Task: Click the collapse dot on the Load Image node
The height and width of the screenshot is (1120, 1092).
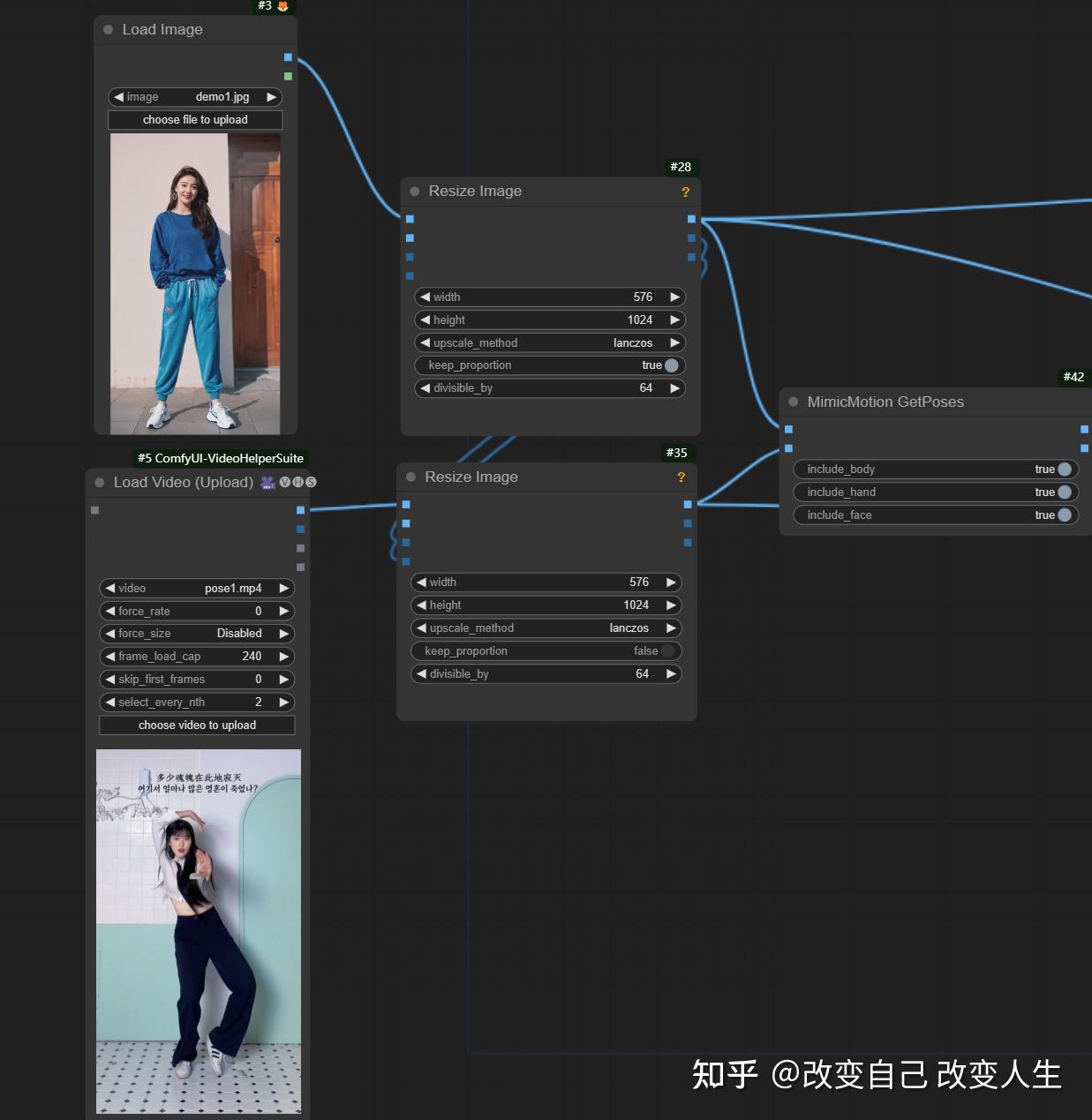Action: pyautogui.click(x=107, y=29)
